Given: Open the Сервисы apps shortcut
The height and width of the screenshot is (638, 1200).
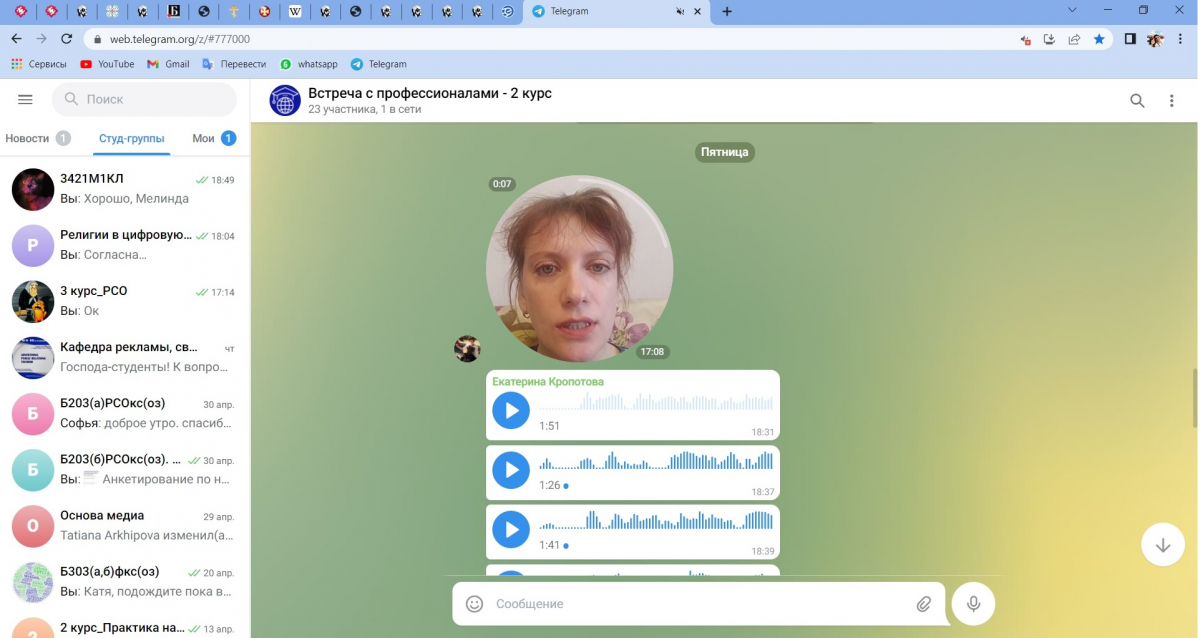Looking at the screenshot, I should click(39, 64).
